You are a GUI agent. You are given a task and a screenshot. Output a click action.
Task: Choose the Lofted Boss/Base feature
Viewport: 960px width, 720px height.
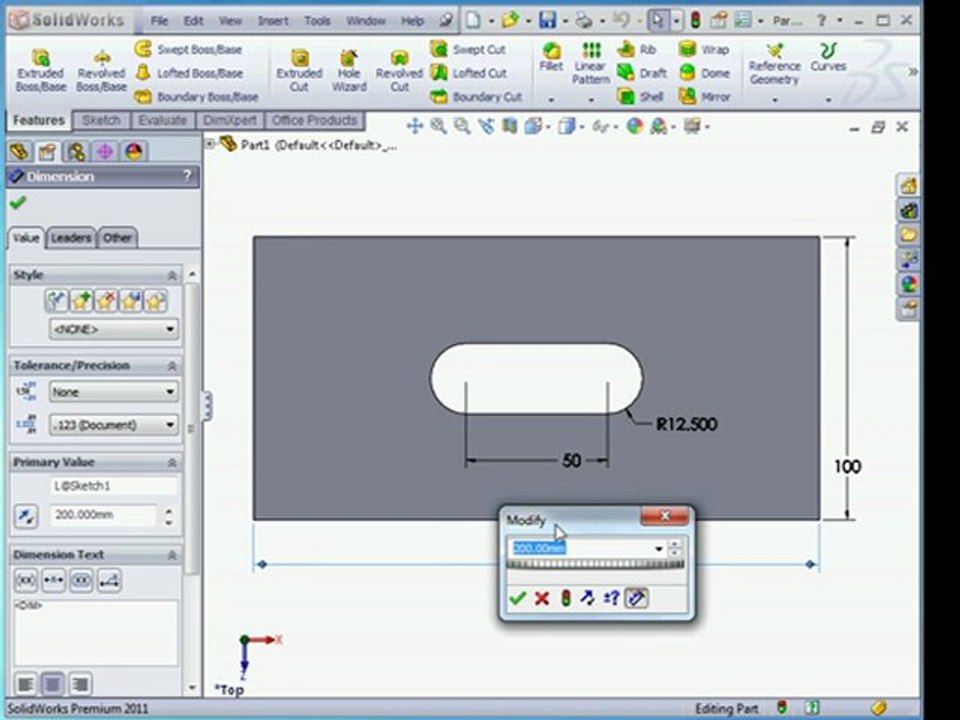[189, 73]
